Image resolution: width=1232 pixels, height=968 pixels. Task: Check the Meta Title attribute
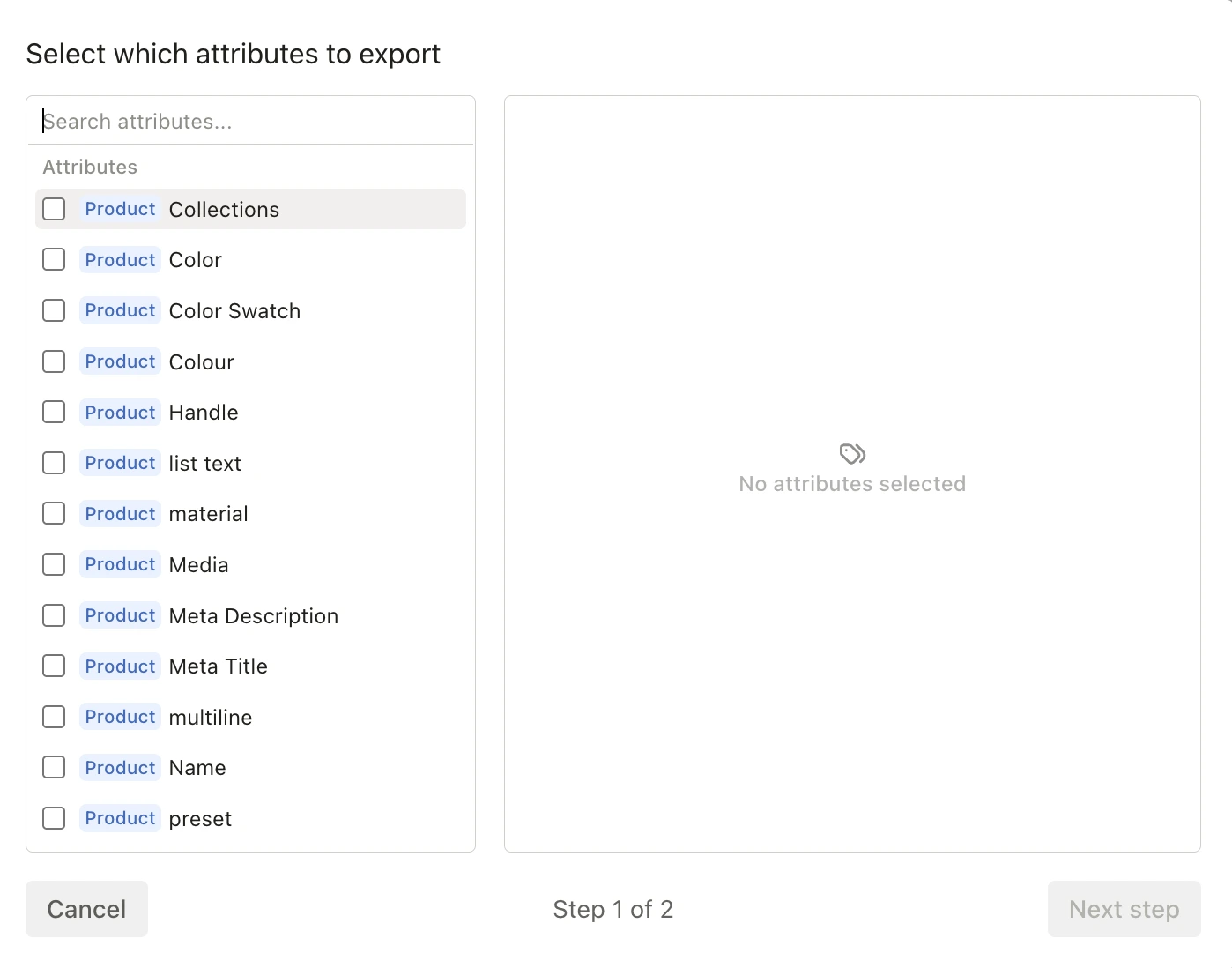tap(54, 666)
